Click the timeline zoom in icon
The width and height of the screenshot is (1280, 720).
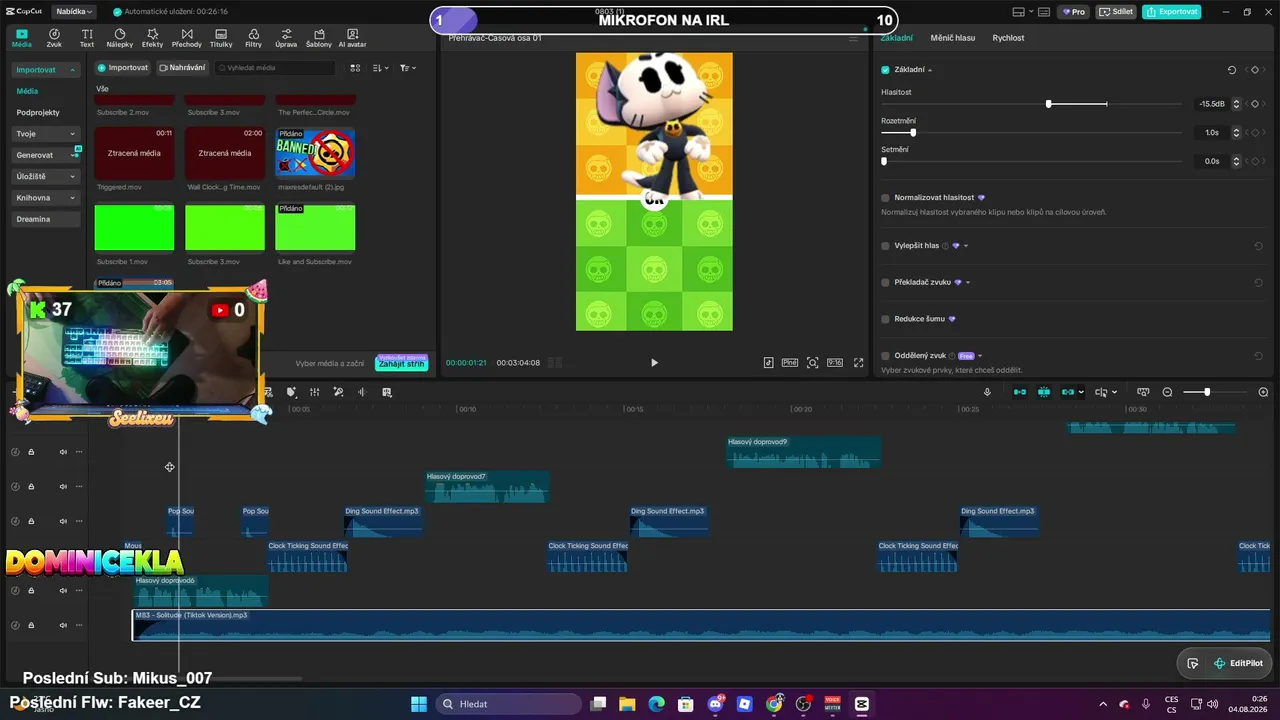click(x=1263, y=392)
